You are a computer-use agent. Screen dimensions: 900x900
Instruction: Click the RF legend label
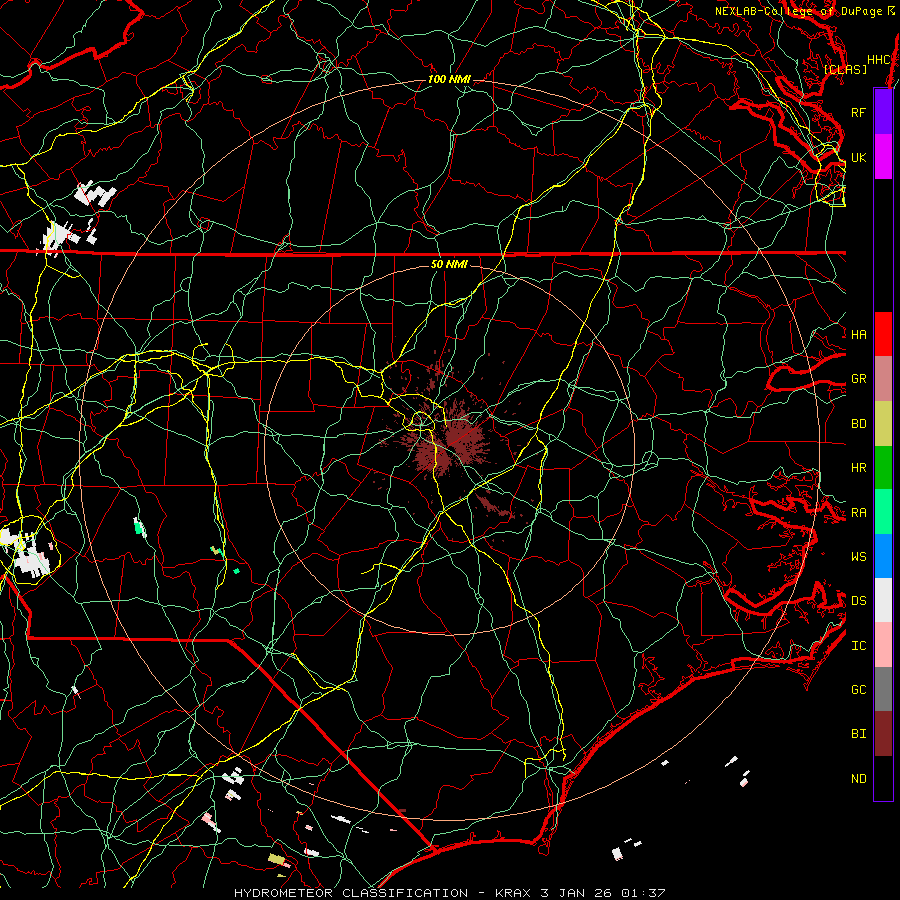tap(859, 112)
